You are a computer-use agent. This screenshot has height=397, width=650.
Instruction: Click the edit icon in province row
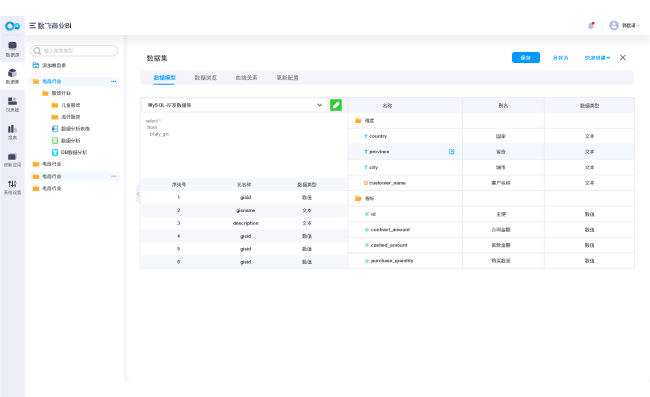click(451, 152)
